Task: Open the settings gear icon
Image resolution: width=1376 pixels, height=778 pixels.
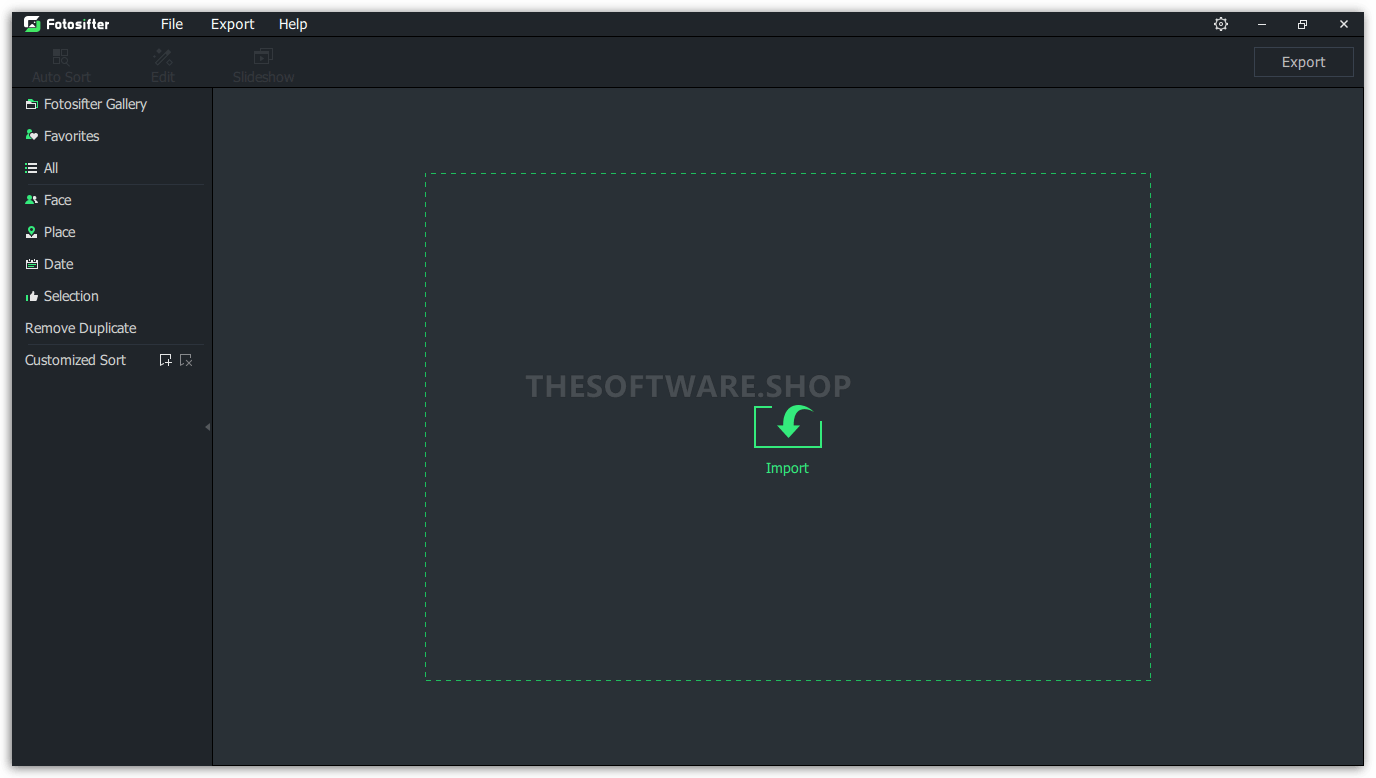Action: pyautogui.click(x=1220, y=23)
